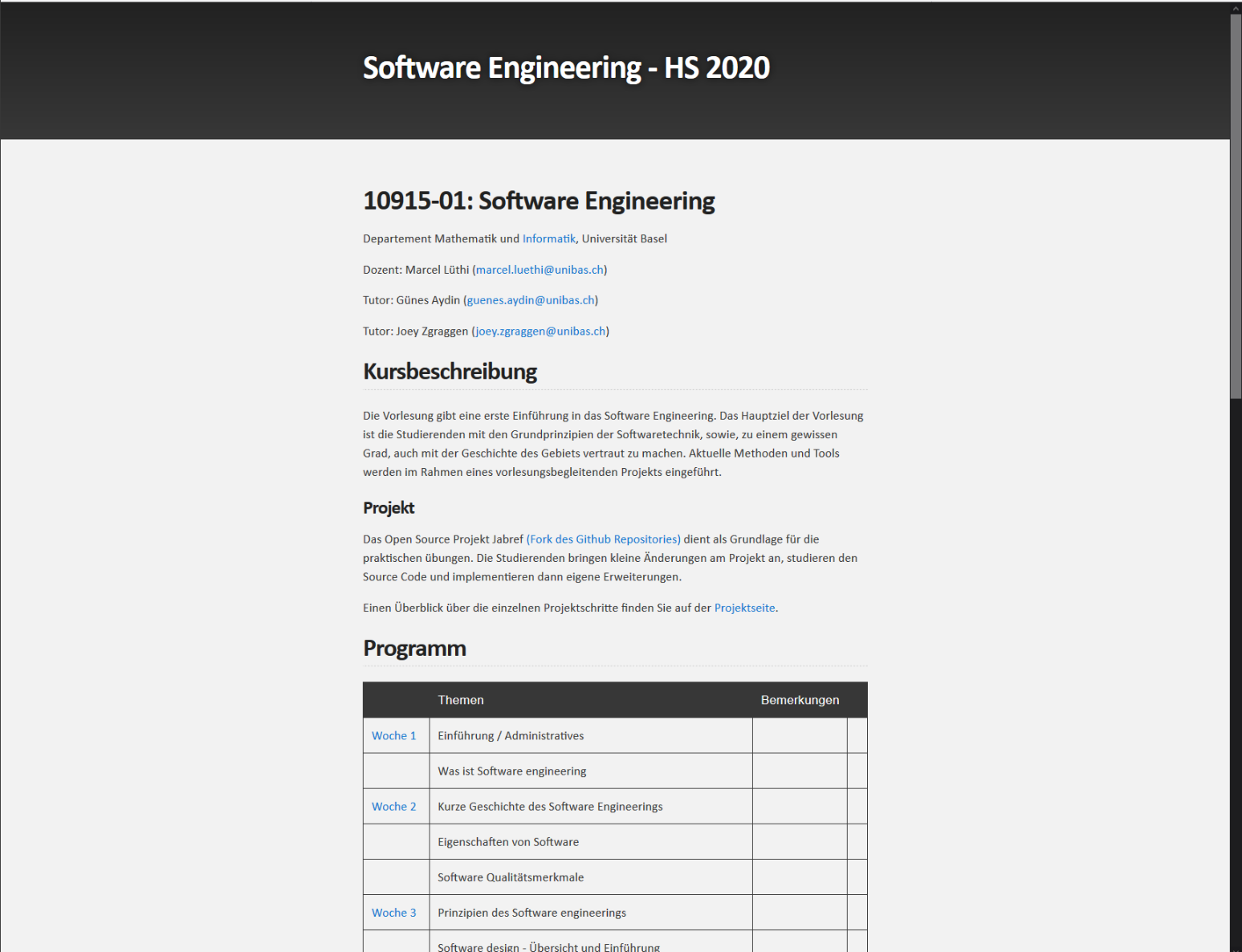
Task: Click the 10915-01 Software Engineering title
Action: 538,201
